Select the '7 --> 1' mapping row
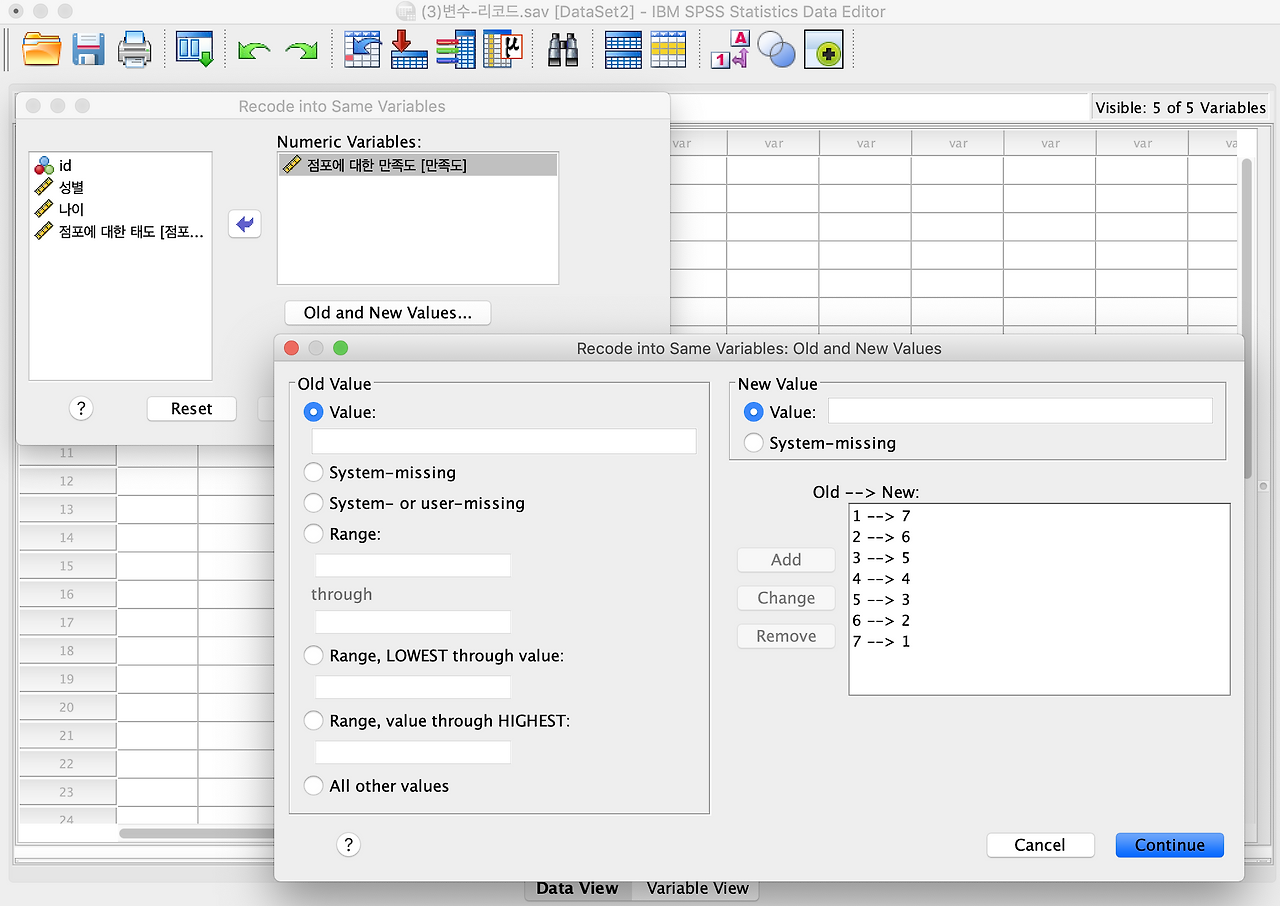 coord(1039,642)
